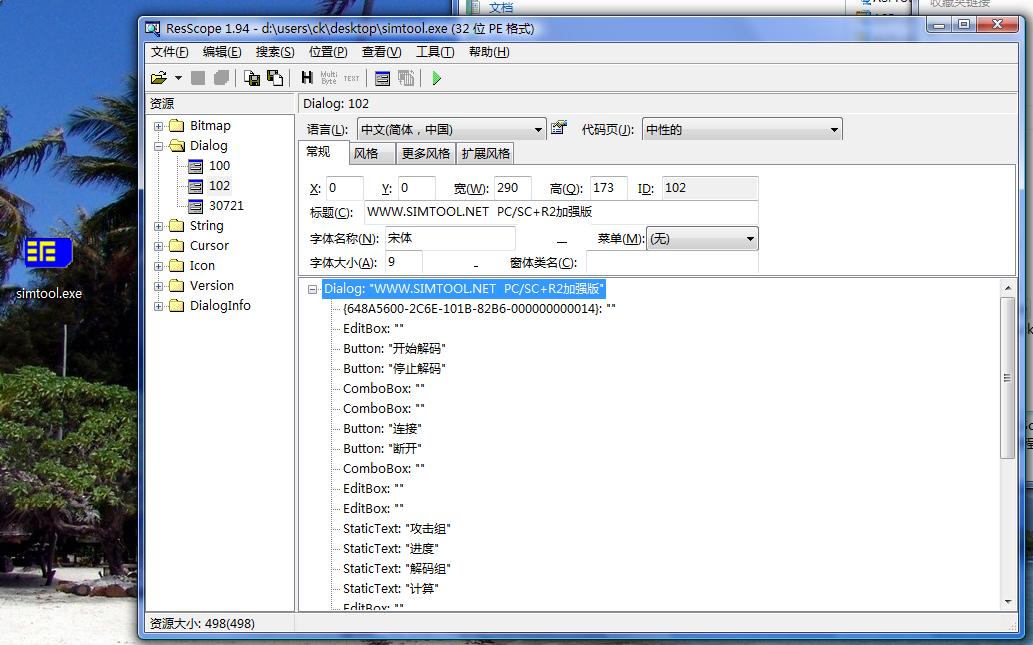Viewport: 1033px width, 645px height.
Task: Open the recent files dropdown arrow in toolbar
Action: click(x=178, y=78)
